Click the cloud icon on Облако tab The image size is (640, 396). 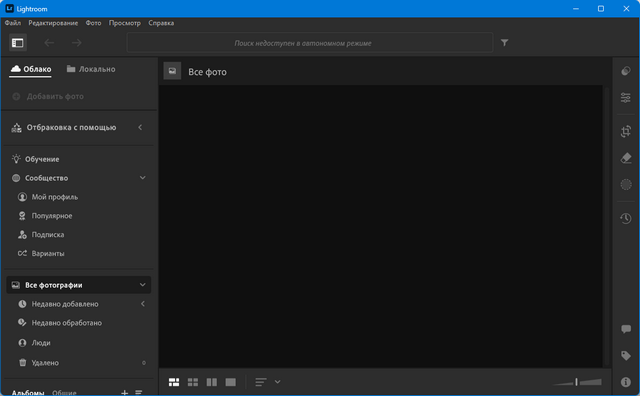pyautogui.click(x=16, y=69)
